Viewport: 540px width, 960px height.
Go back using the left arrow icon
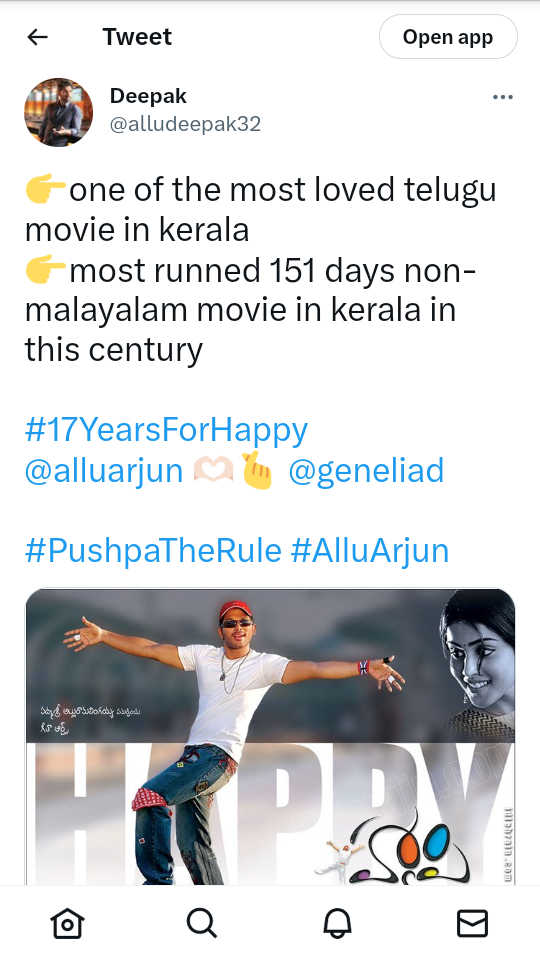click(x=37, y=37)
